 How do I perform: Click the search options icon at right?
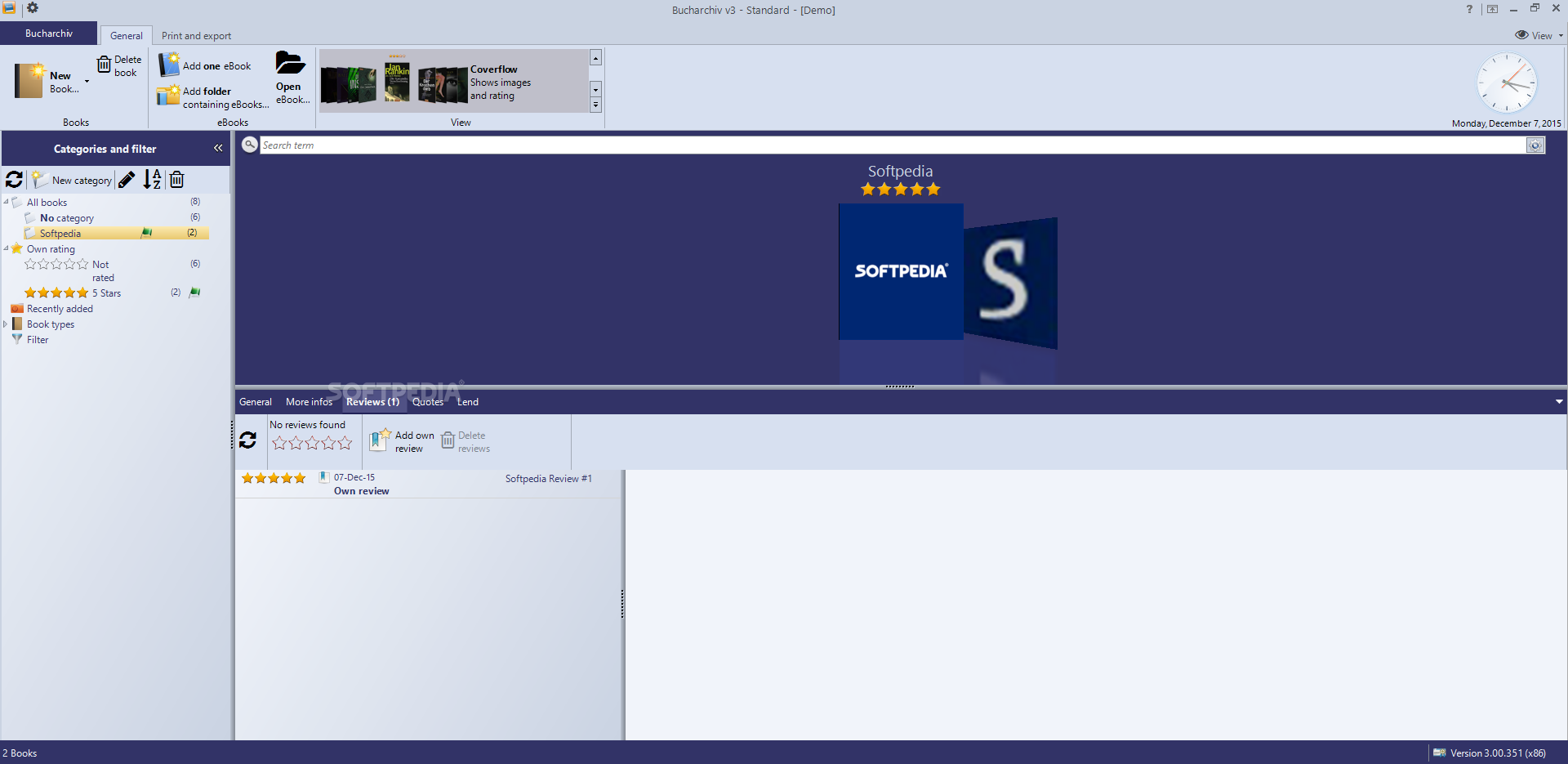pyautogui.click(x=1535, y=145)
